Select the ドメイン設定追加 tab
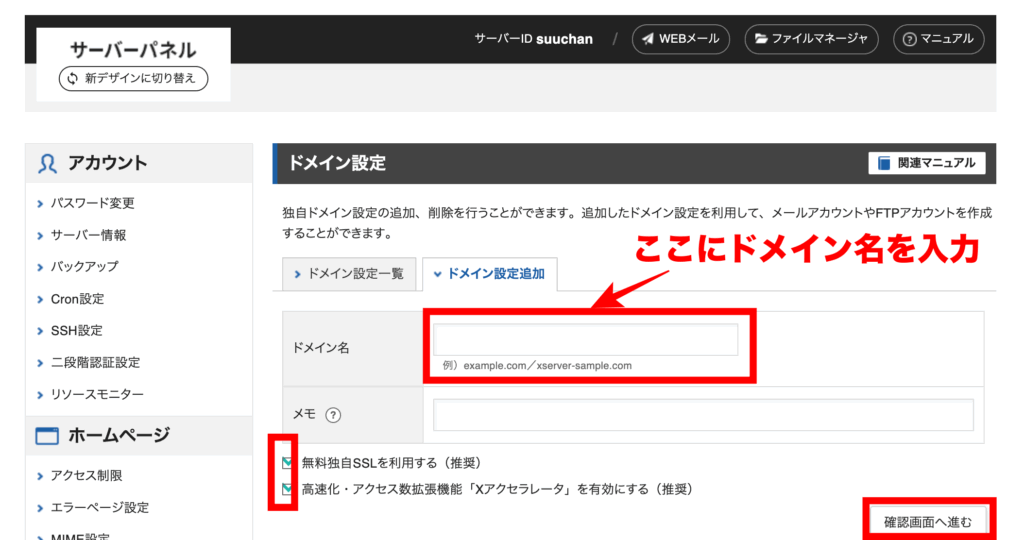This screenshot has width=1024, height=540. click(489, 273)
